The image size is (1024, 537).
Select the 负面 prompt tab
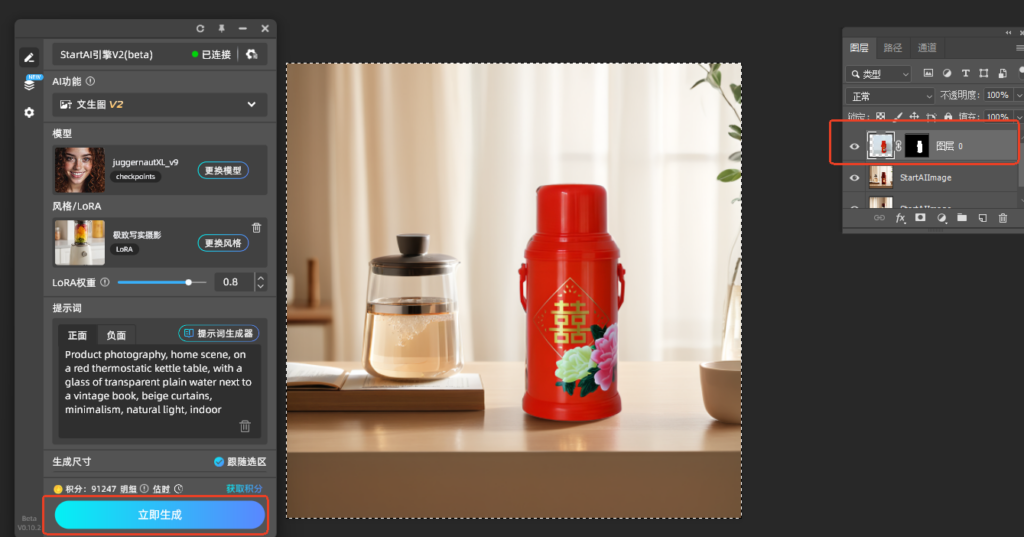116,335
